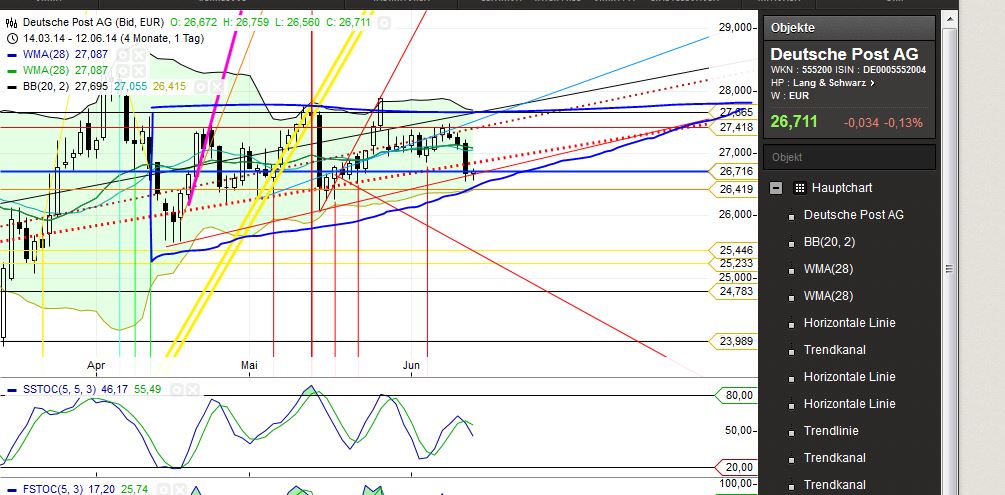Image resolution: width=1005 pixels, height=495 pixels.
Task: Click blue color dash of first WMA(28) legend
Action: (x=12, y=55)
